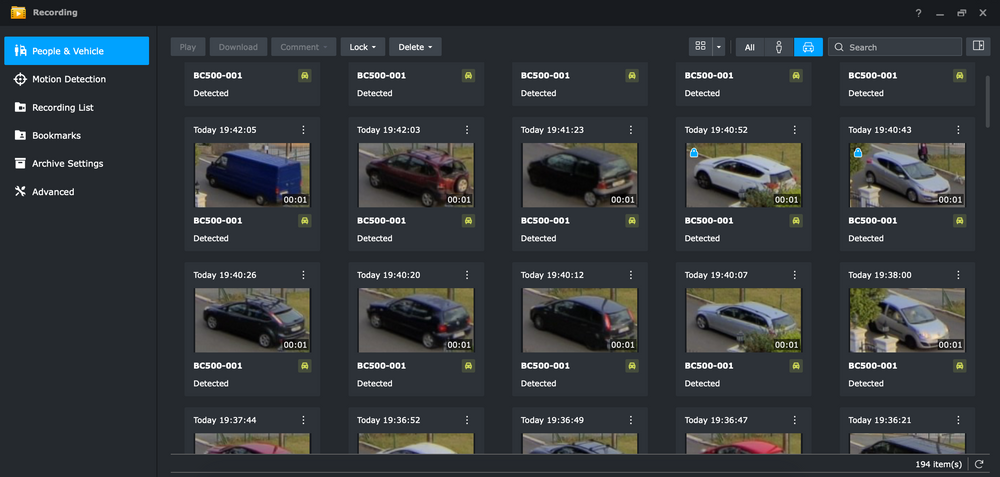Select black hatchback thumbnail at 19:41:23

click(580, 175)
